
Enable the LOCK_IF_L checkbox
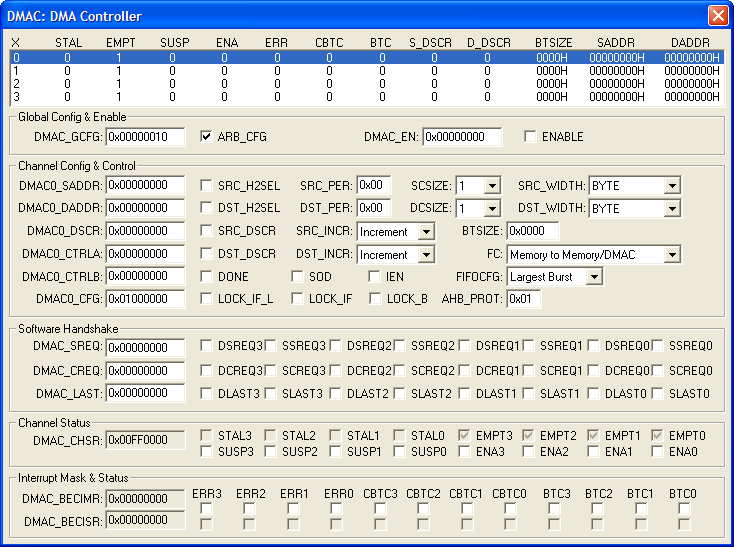[x=207, y=298]
